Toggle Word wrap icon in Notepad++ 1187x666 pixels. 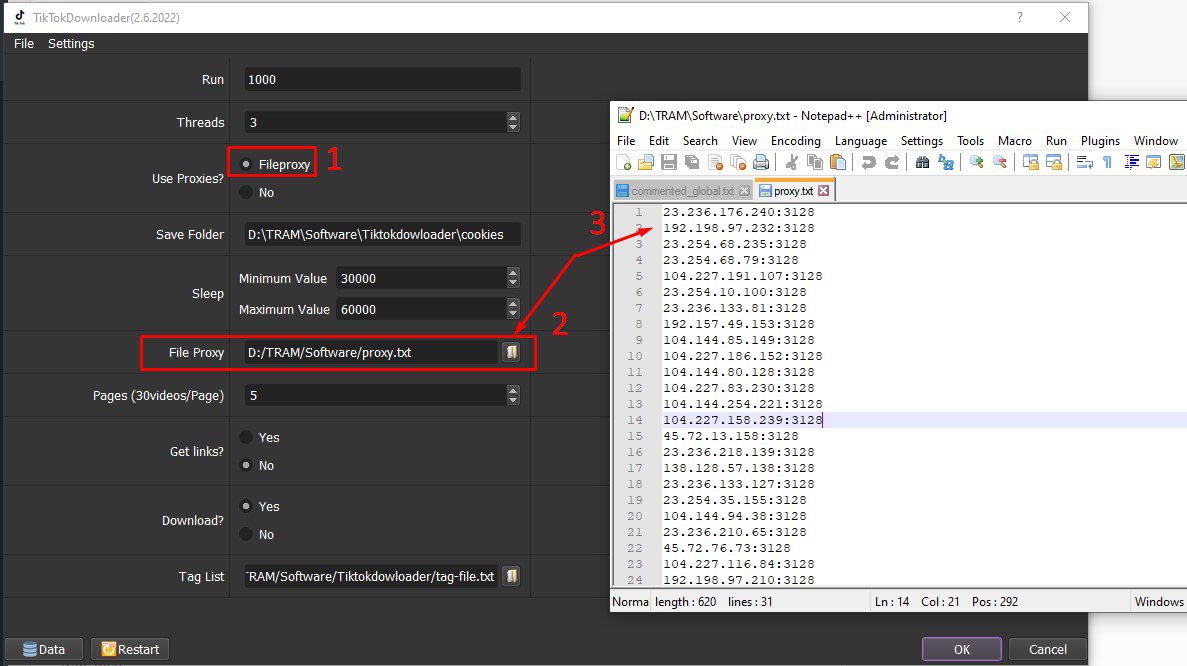click(x=1084, y=163)
